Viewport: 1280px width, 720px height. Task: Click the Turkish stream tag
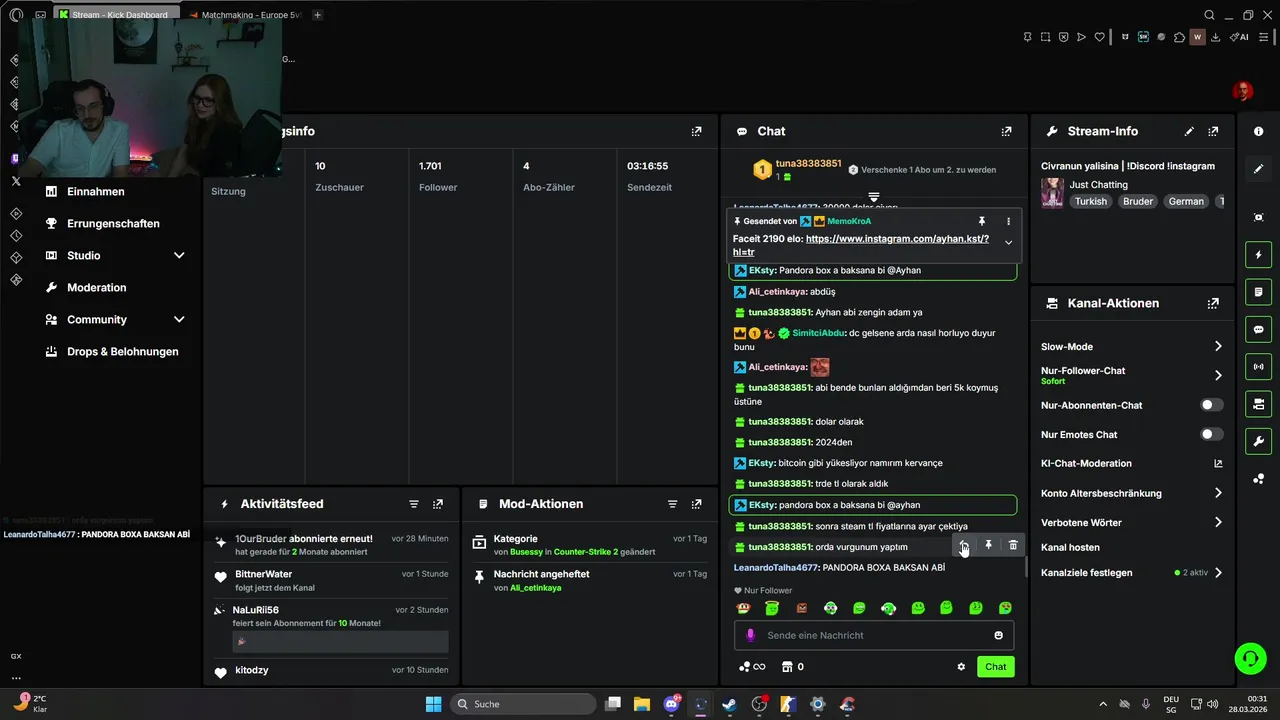[x=1092, y=201]
